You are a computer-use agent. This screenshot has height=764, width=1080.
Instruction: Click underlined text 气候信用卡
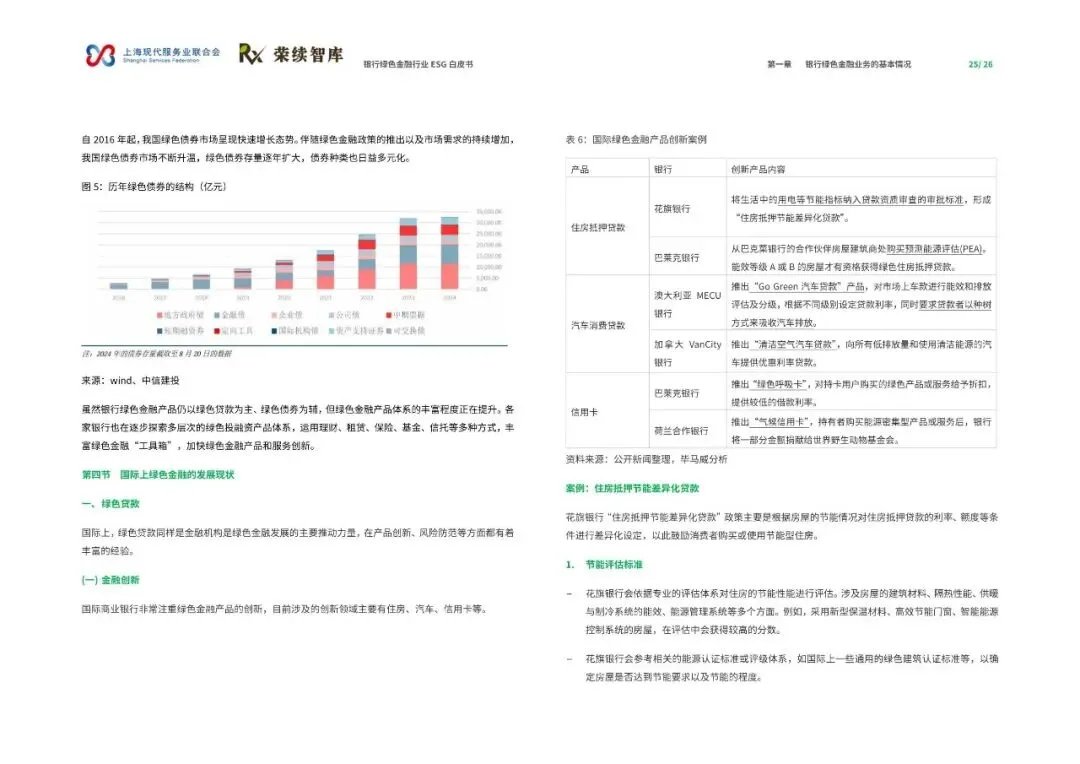(780, 422)
